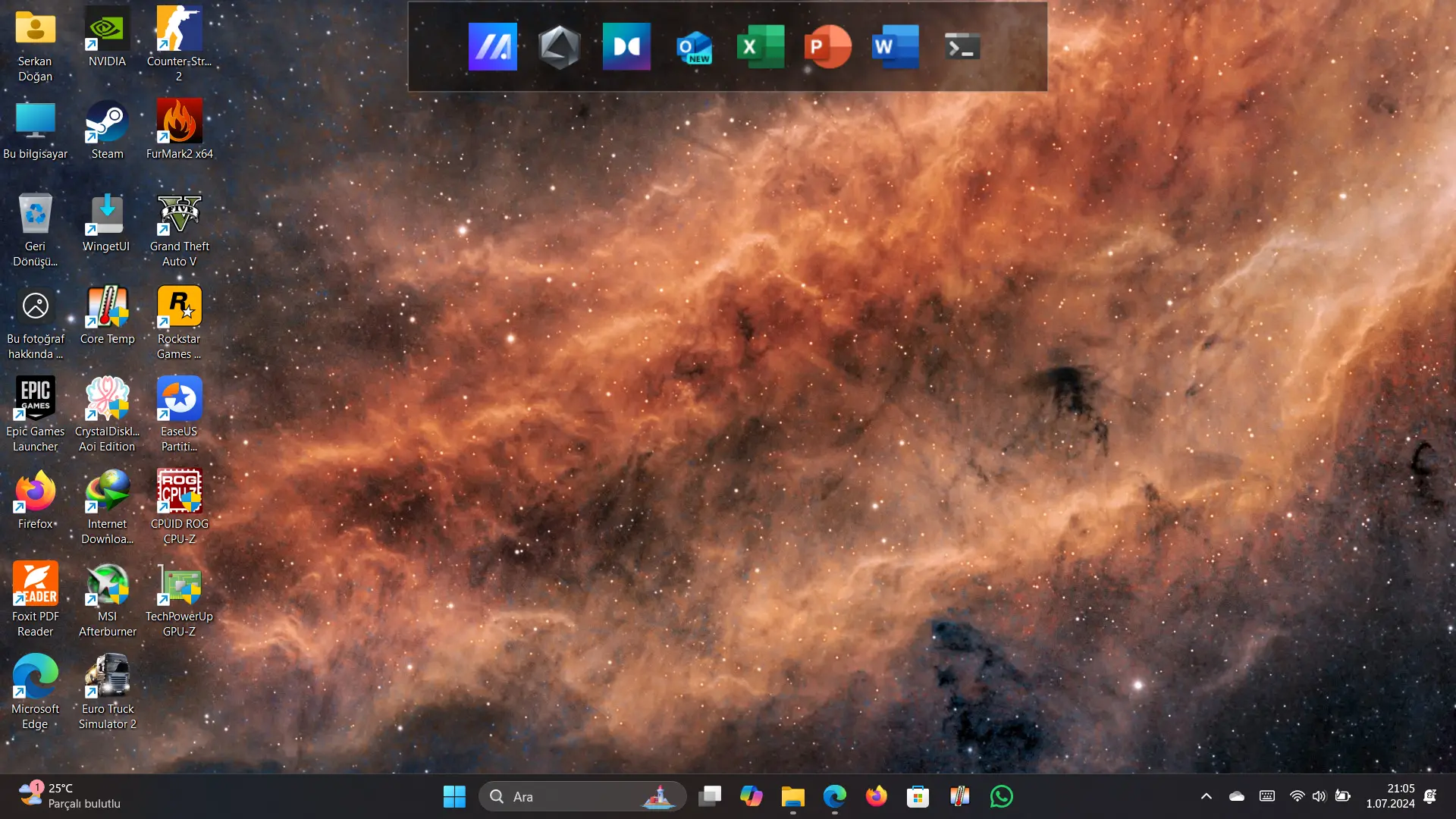Open Copilot from the taskbar
Image resolution: width=1456 pixels, height=819 pixels.
click(x=752, y=796)
